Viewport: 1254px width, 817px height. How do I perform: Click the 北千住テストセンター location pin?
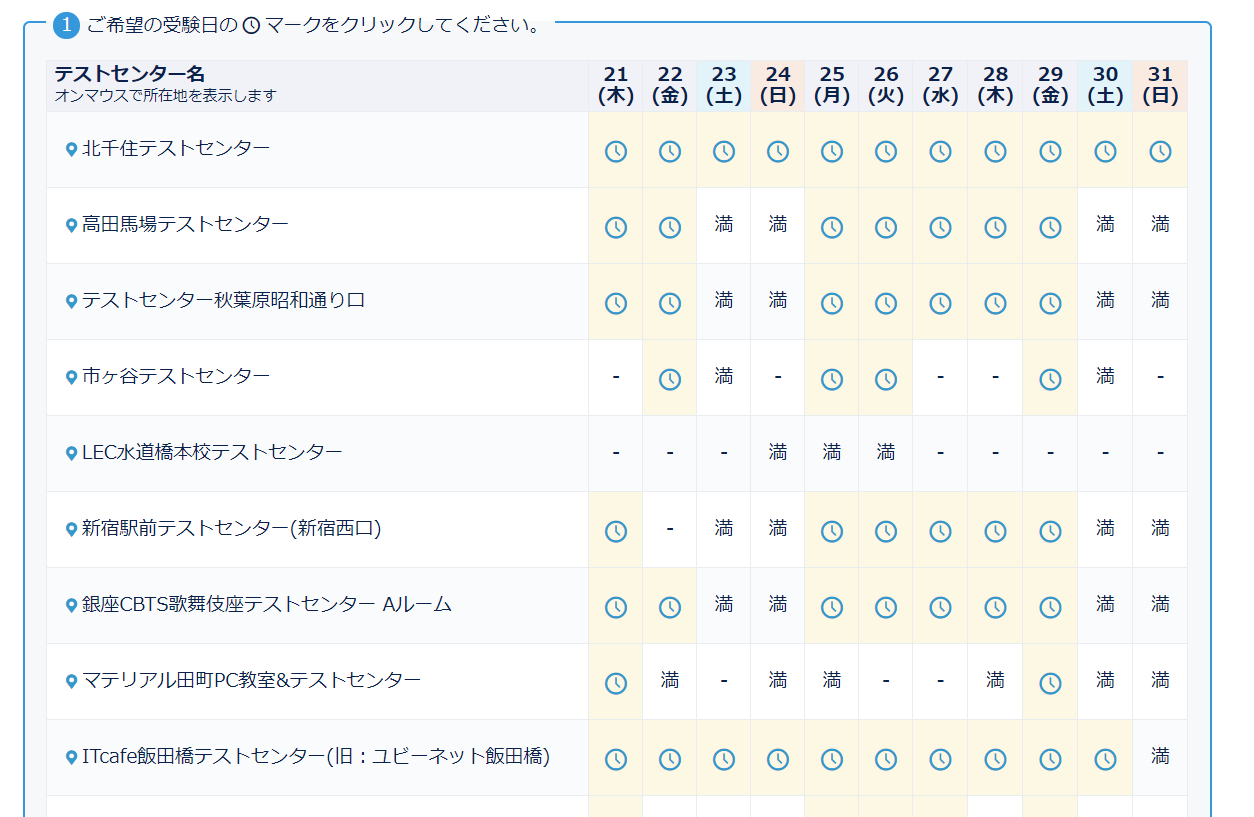[71, 149]
